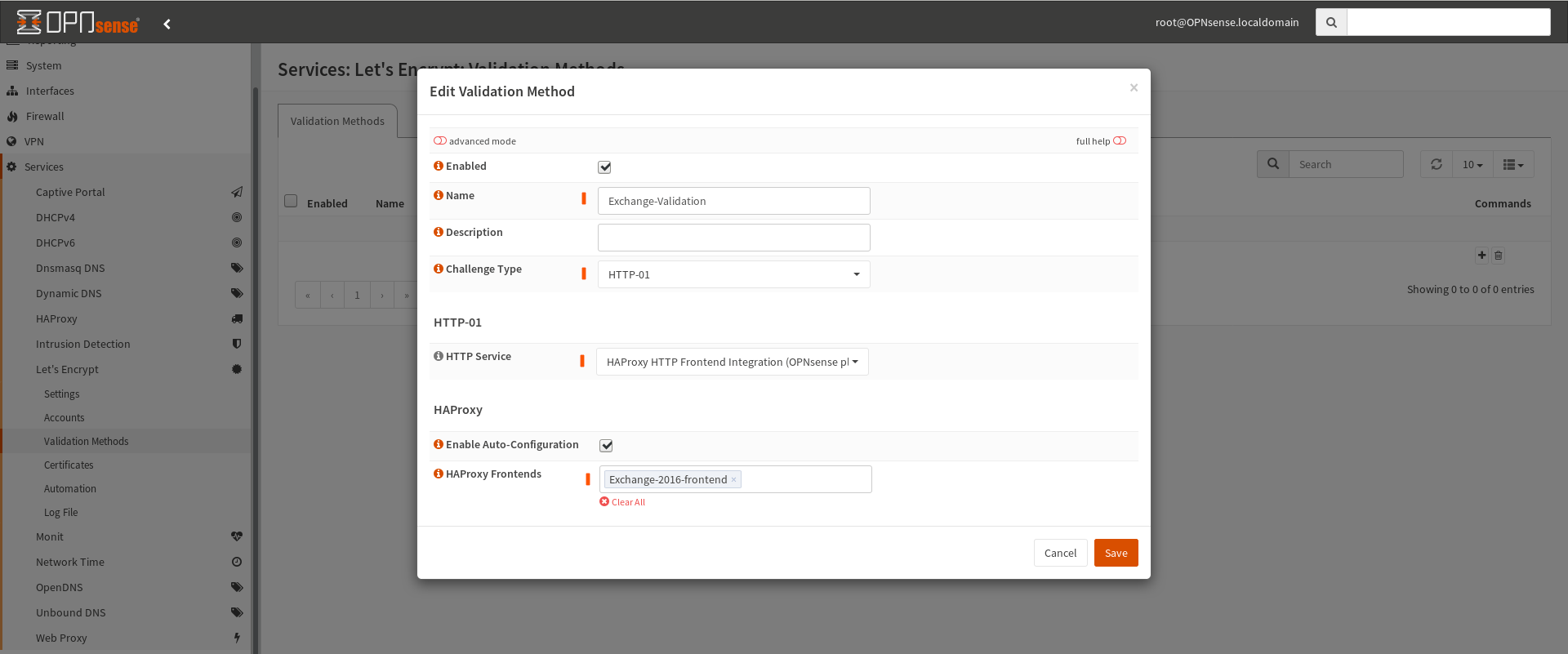Click the info icon next to Challenge Type
1568x654 pixels.
[x=439, y=269]
